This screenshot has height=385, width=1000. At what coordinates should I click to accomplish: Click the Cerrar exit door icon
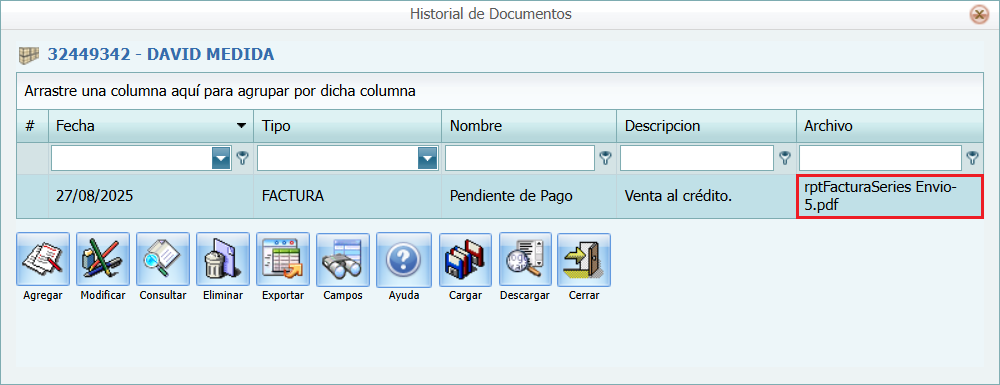point(584,259)
